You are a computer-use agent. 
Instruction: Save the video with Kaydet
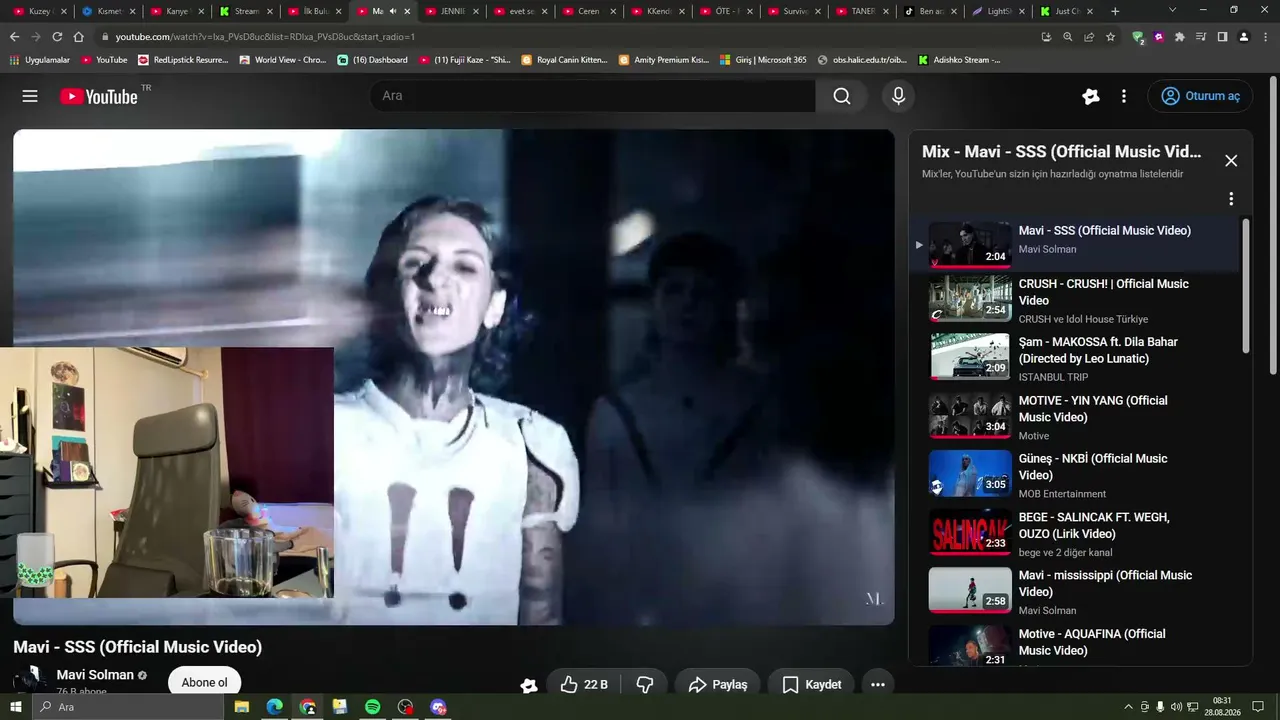point(811,684)
